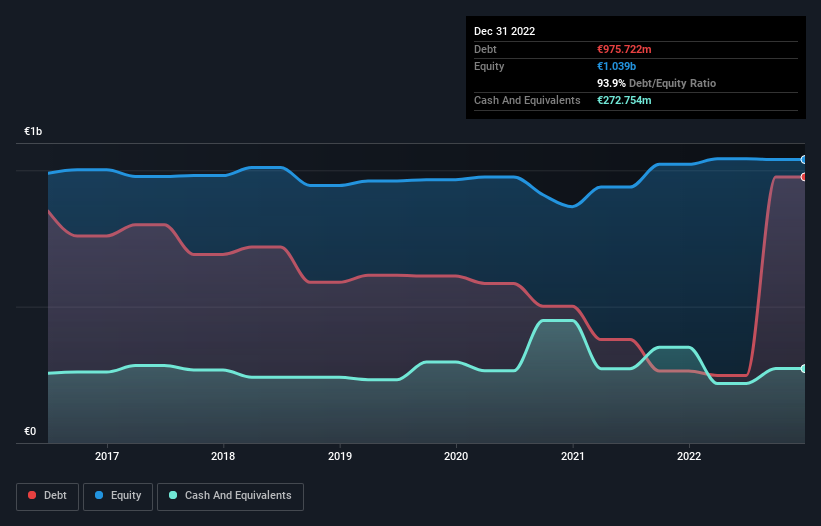This screenshot has height=526, width=821.
Task: Click the teal Cash And Equivalents legend dot
Action: click(173, 495)
